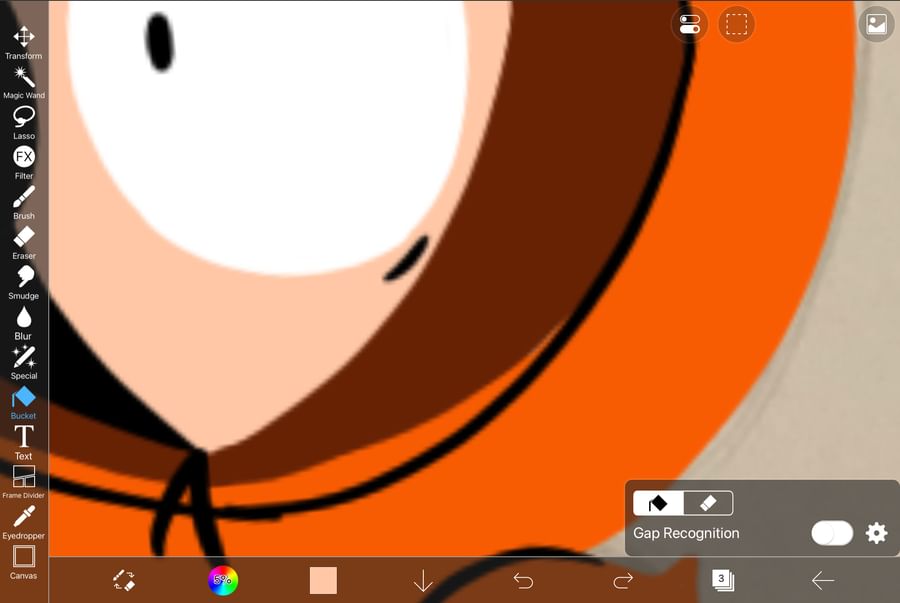This screenshot has width=900, height=603.
Task: Select the Smudge tool
Action: click(x=24, y=283)
